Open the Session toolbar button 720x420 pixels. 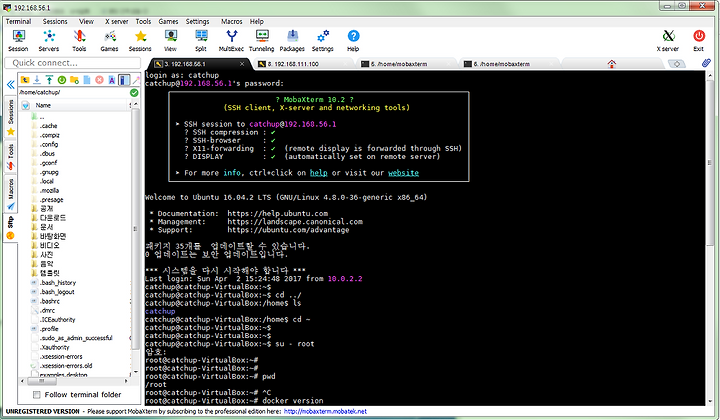coord(18,40)
